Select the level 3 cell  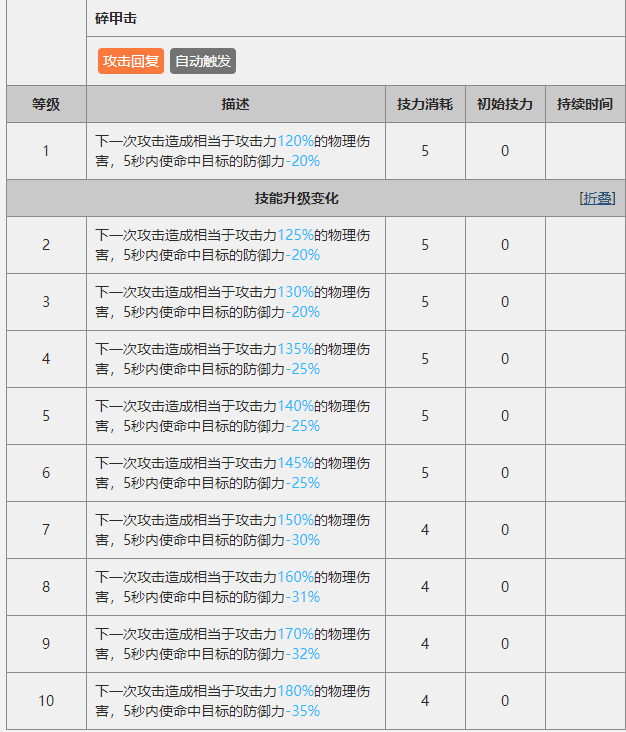pos(46,302)
